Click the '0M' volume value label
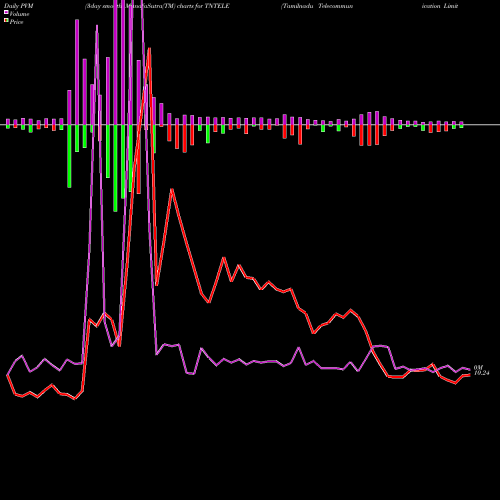This screenshot has height=500, width=500. (x=478, y=367)
